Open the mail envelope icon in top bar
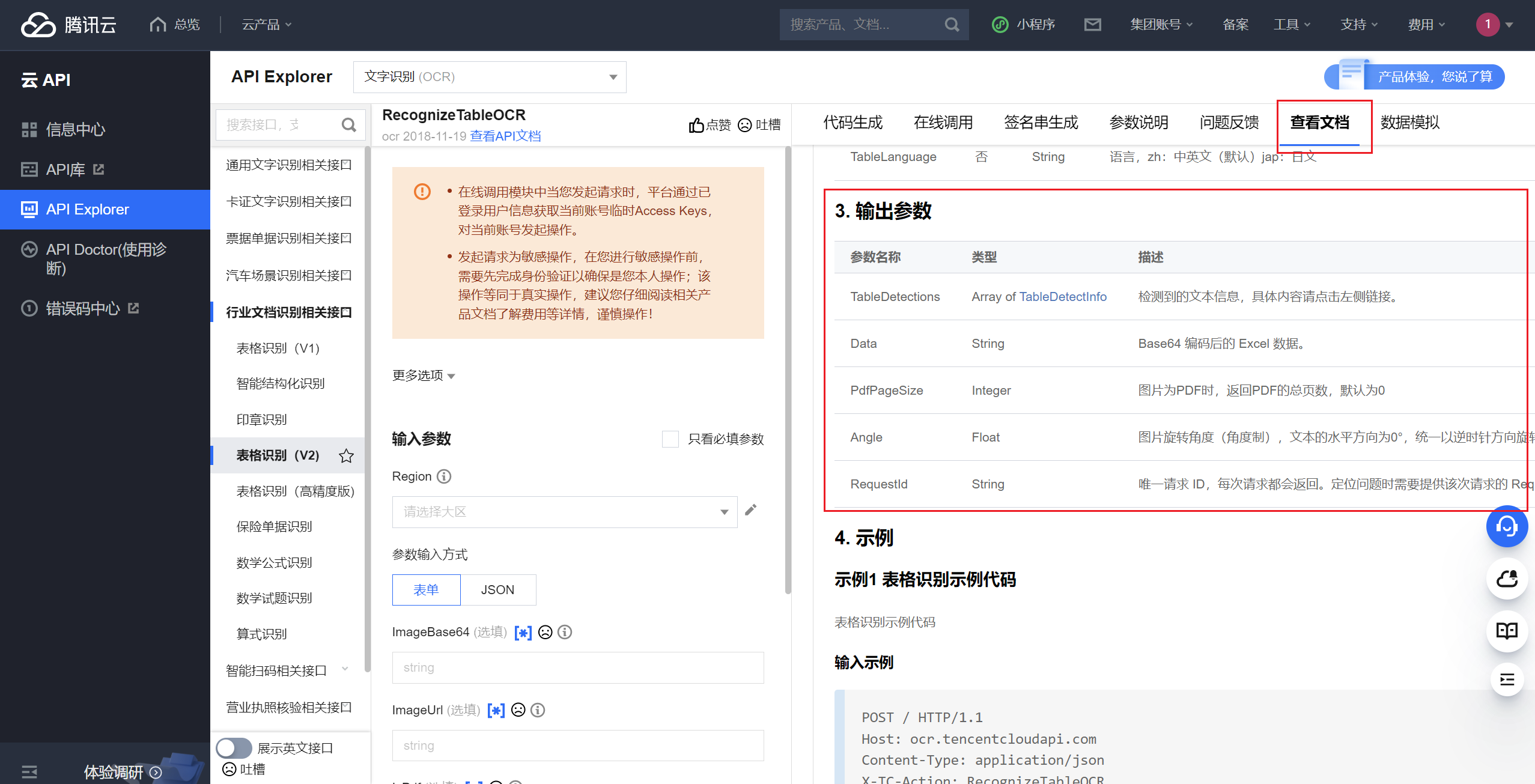The width and height of the screenshot is (1535, 784). [x=1093, y=25]
